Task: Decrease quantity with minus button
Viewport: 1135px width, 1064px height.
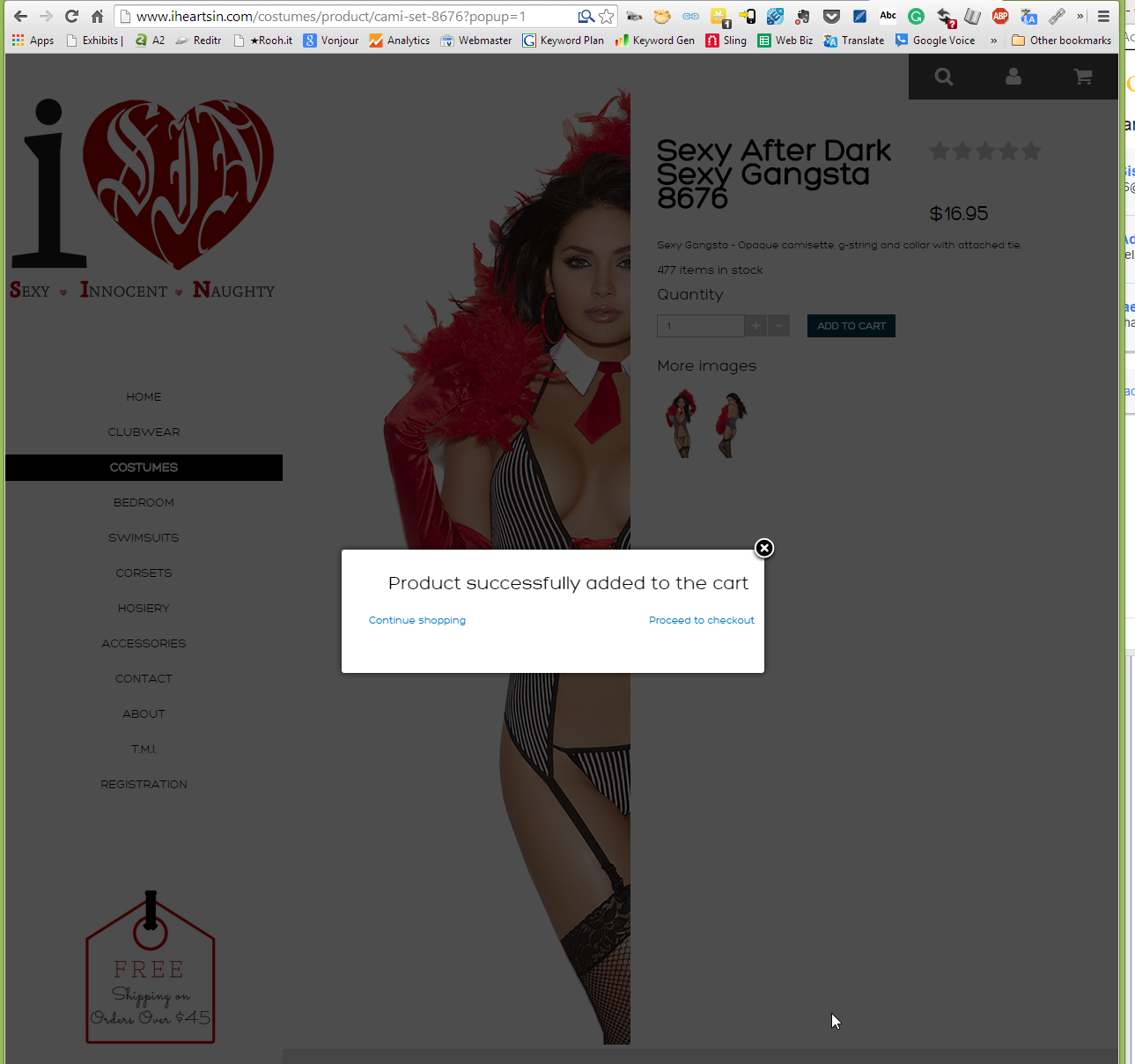Action: point(778,326)
